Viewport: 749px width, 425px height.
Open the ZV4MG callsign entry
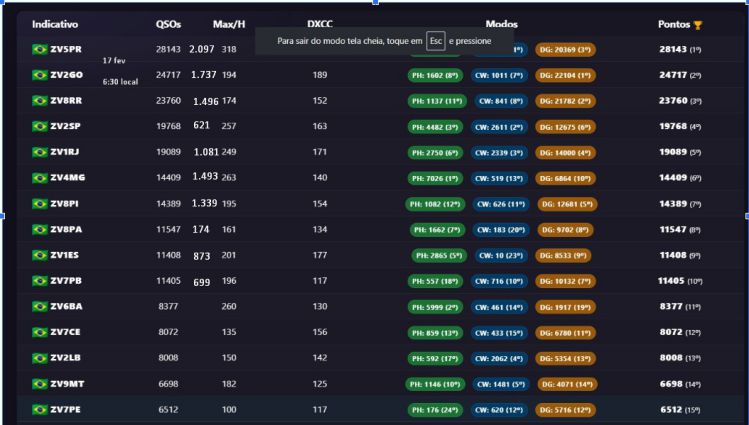click(x=68, y=178)
